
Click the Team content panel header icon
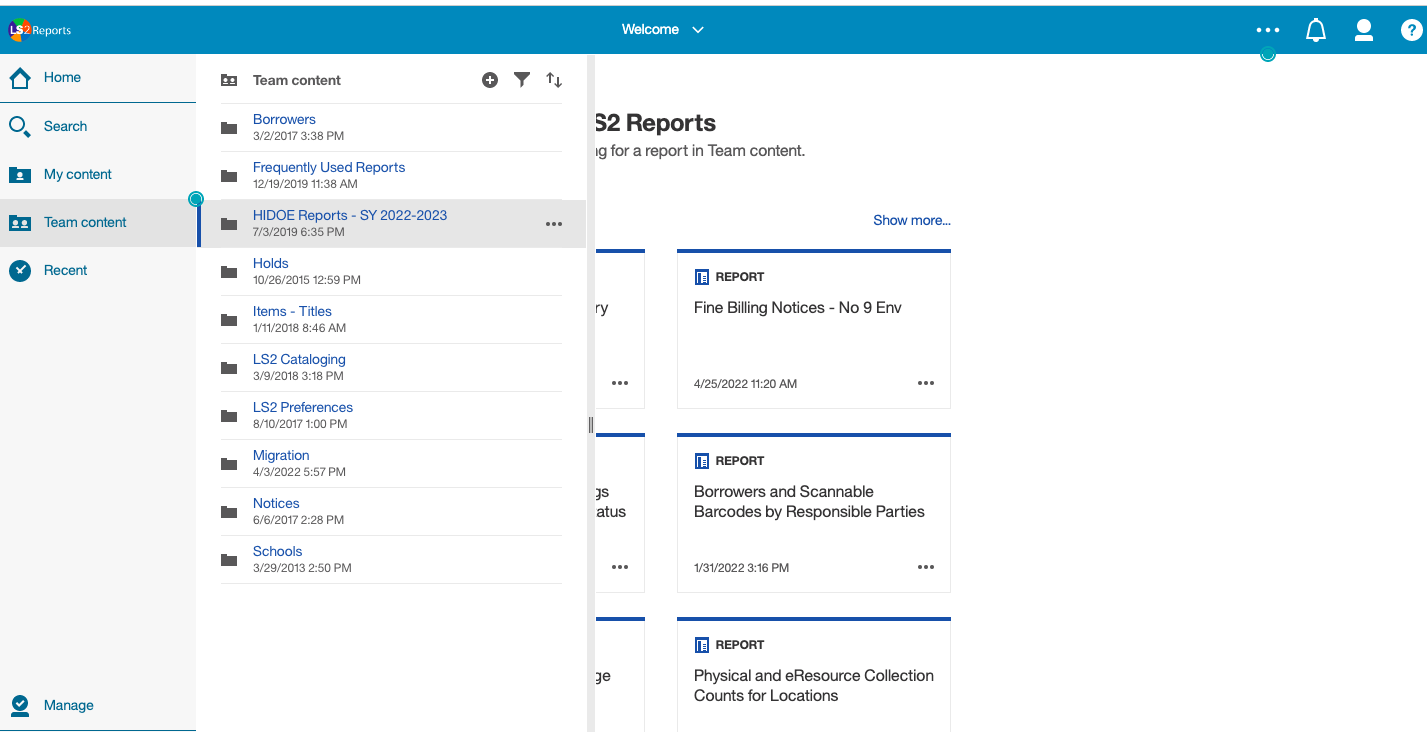coord(230,80)
